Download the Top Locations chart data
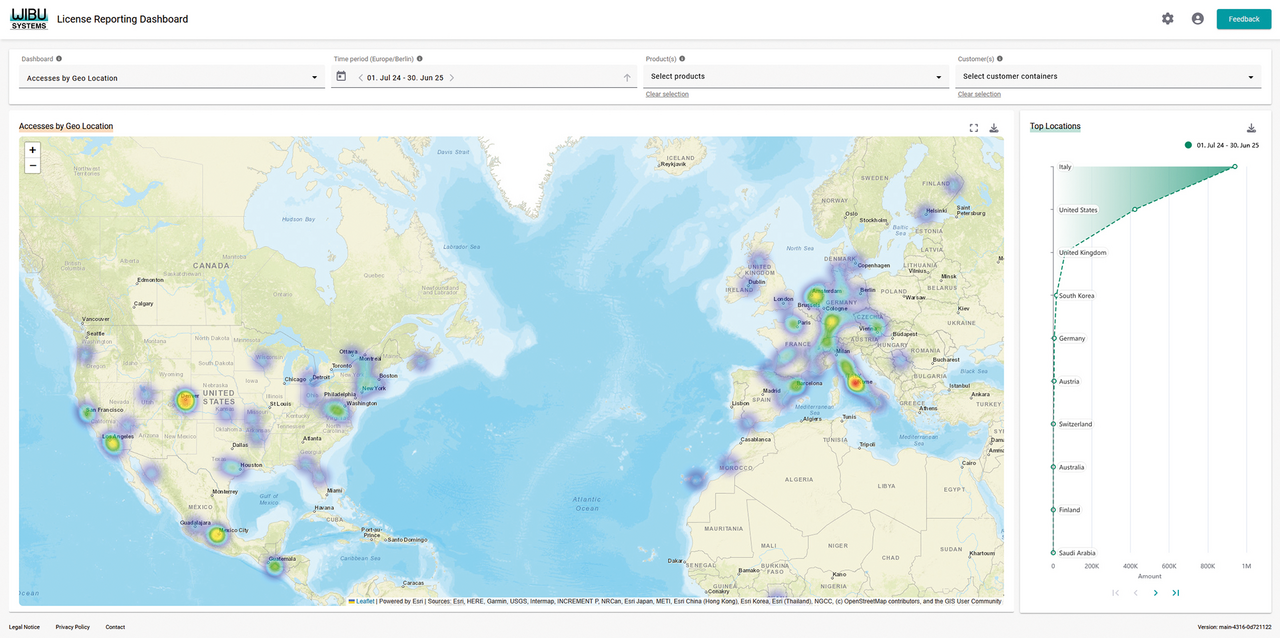Image resolution: width=1280 pixels, height=638 pixels. pyautogui.click(x=1251, y=127)
